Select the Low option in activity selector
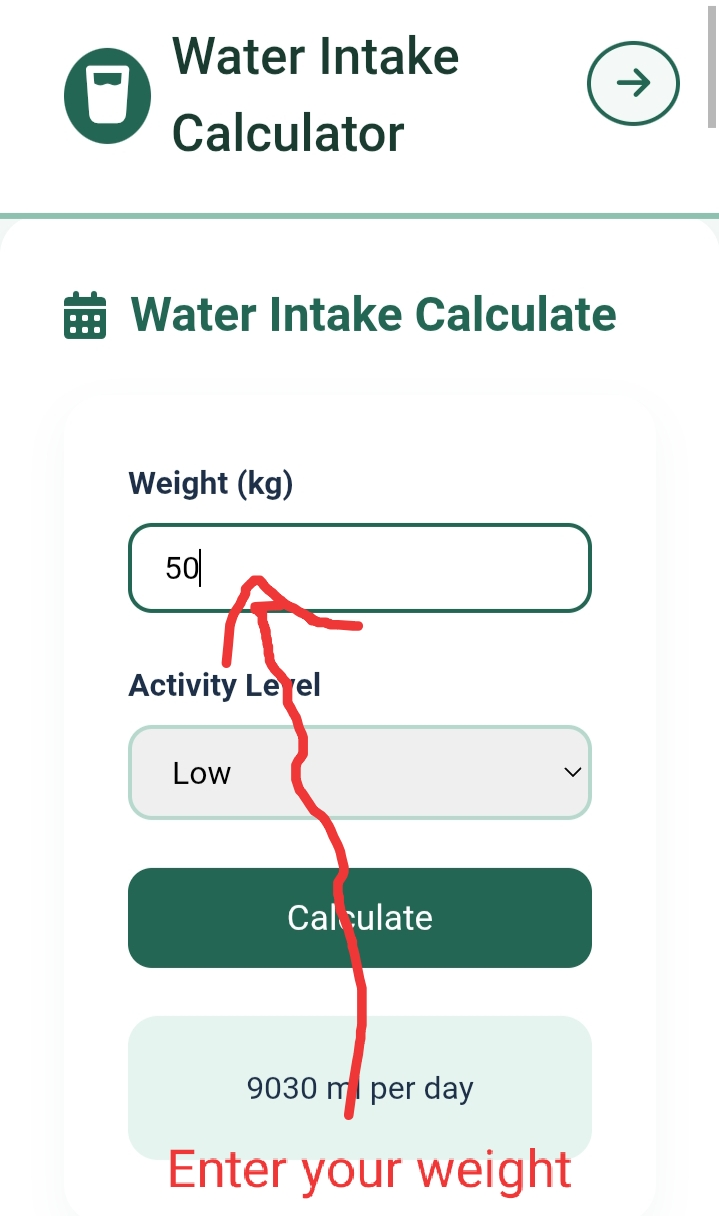The image size is (719, 1216). point(203,772)
